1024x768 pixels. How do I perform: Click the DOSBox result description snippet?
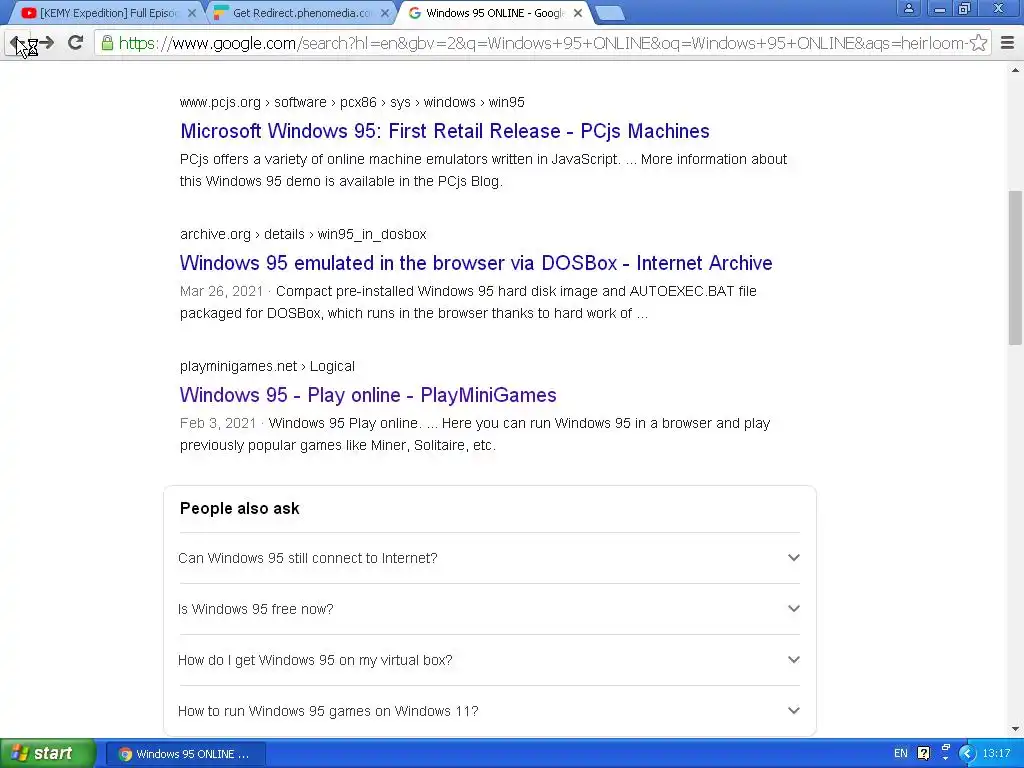tap(468, 302)
